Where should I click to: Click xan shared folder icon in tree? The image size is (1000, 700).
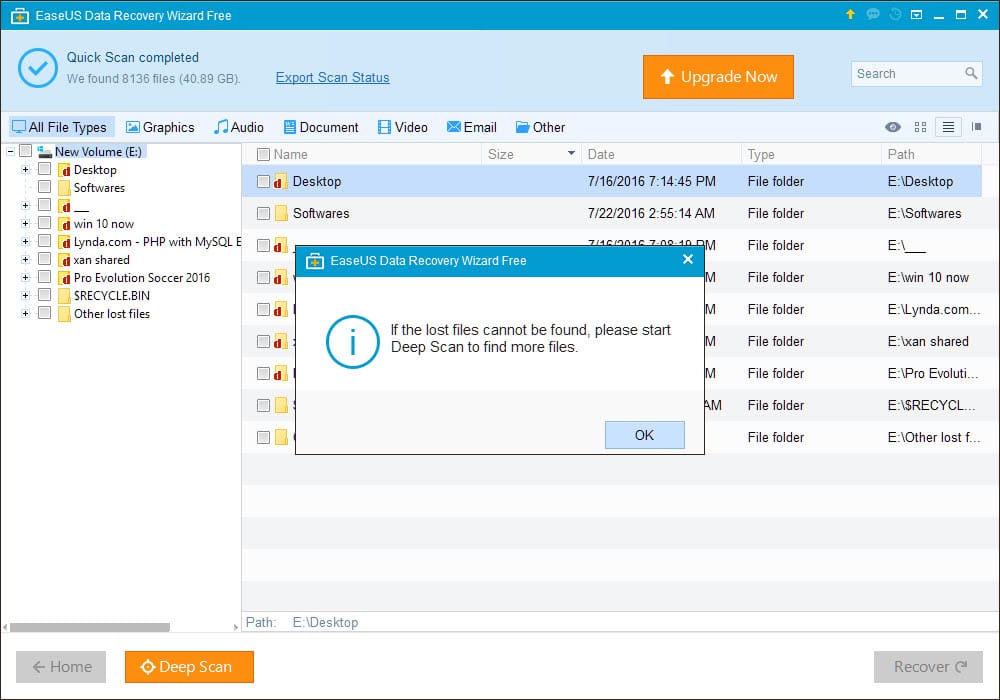(x=64, y=259)
